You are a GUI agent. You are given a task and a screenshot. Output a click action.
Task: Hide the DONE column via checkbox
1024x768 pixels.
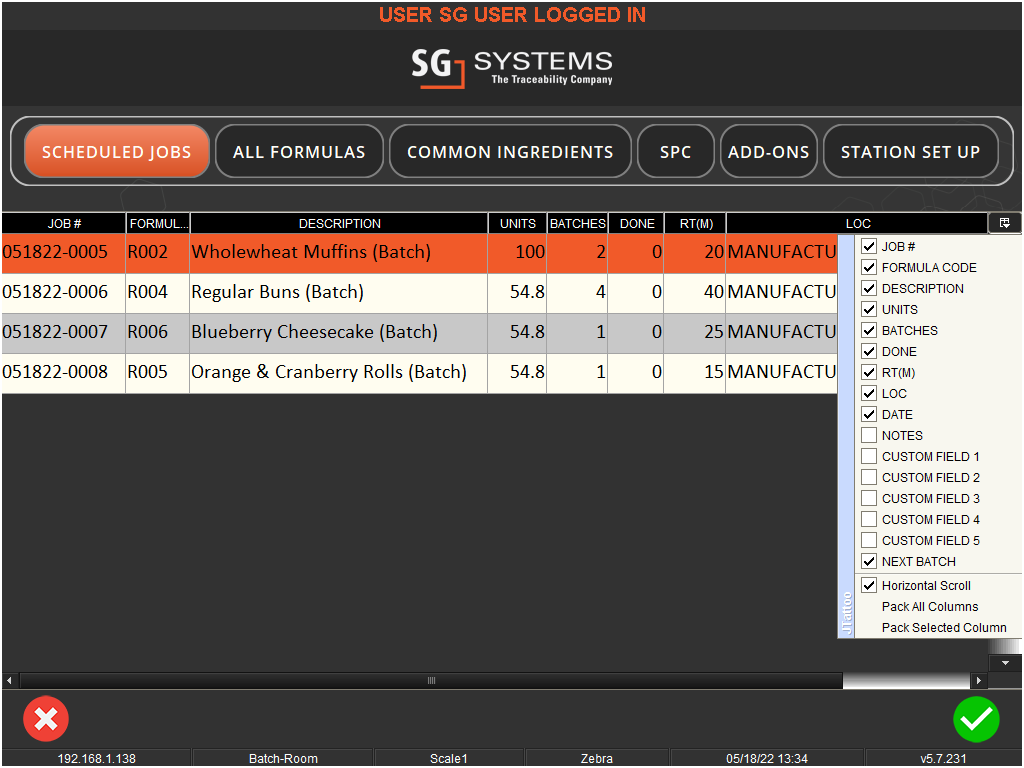tap(869, 351)
